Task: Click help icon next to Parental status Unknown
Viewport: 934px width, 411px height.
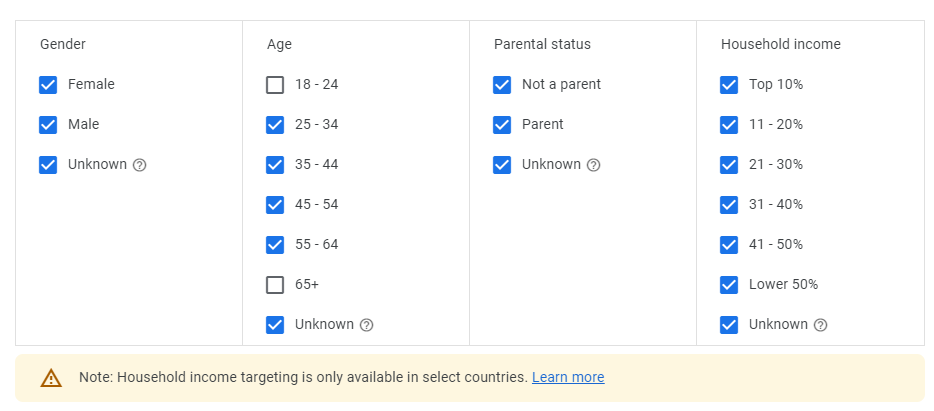Action: click(594, 165)
